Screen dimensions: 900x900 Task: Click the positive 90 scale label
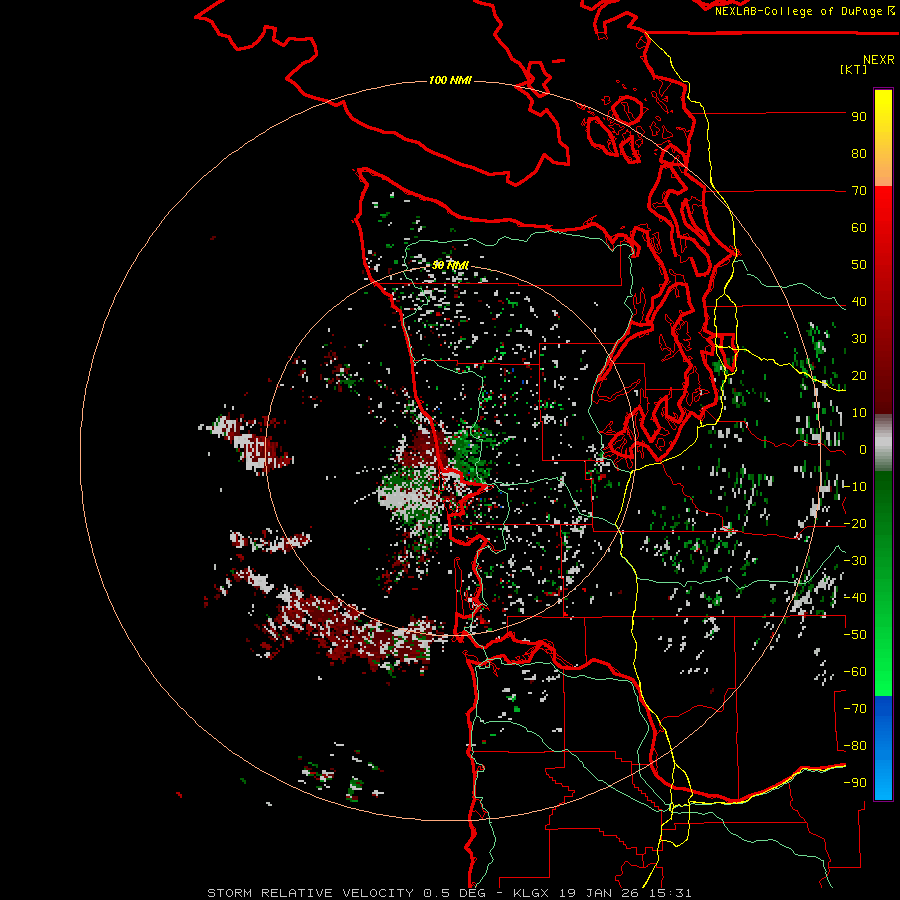click(x=859, y=117)
